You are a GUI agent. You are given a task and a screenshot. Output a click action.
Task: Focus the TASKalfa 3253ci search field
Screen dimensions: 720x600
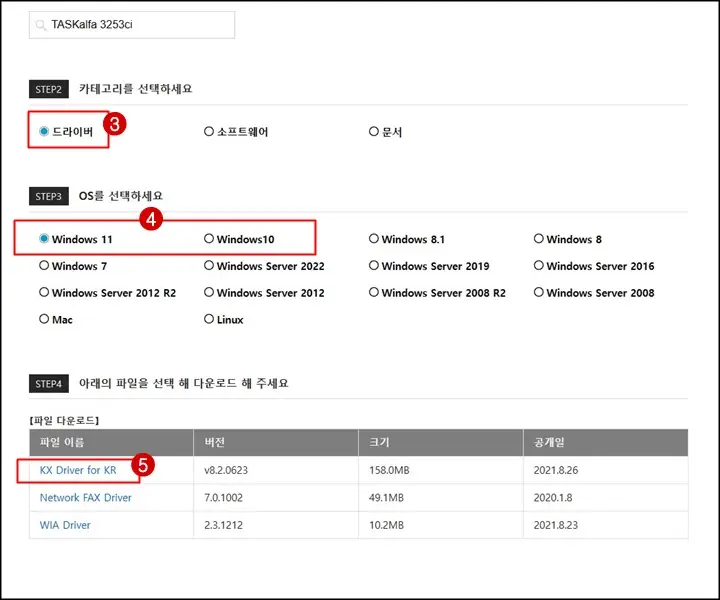click(132, 25)
